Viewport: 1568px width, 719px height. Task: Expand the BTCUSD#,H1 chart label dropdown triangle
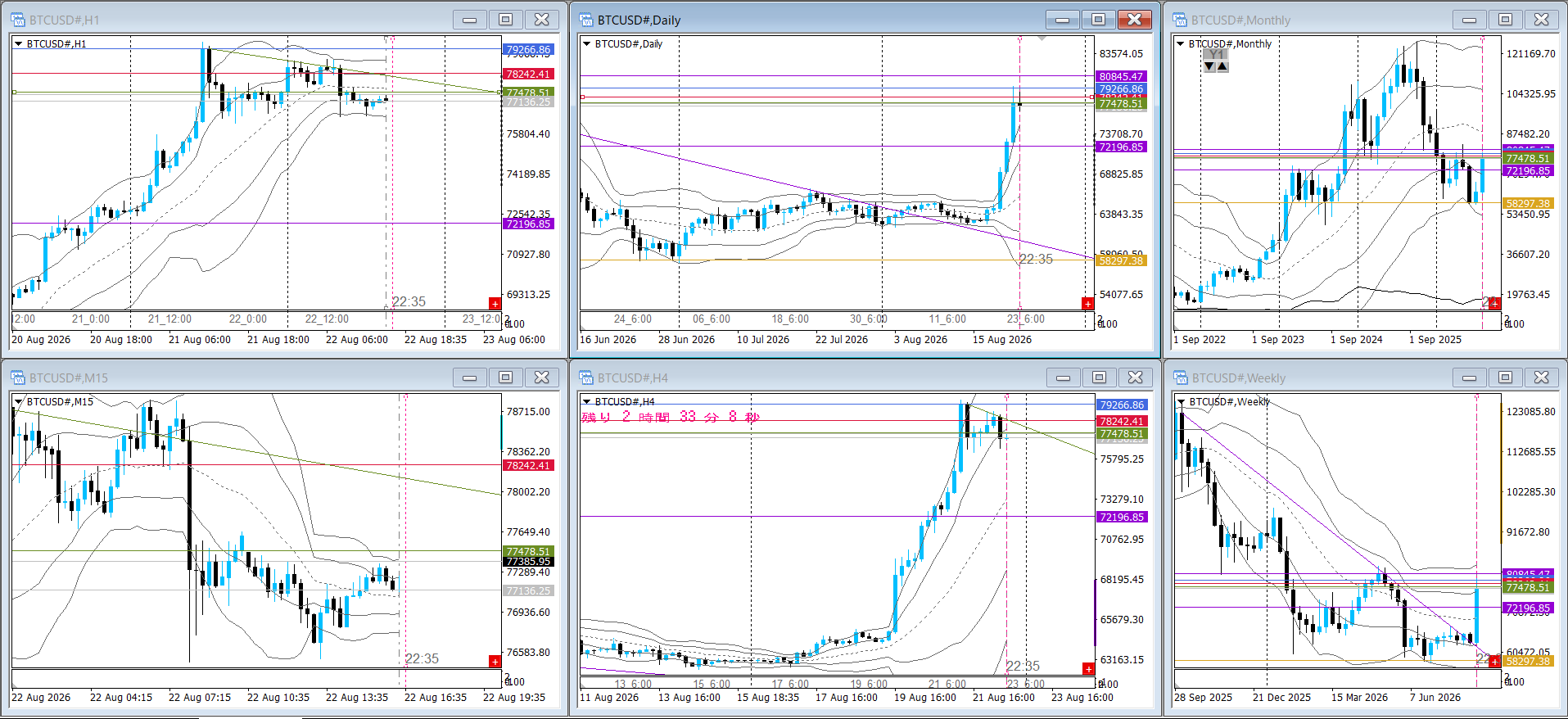point(18,44)
